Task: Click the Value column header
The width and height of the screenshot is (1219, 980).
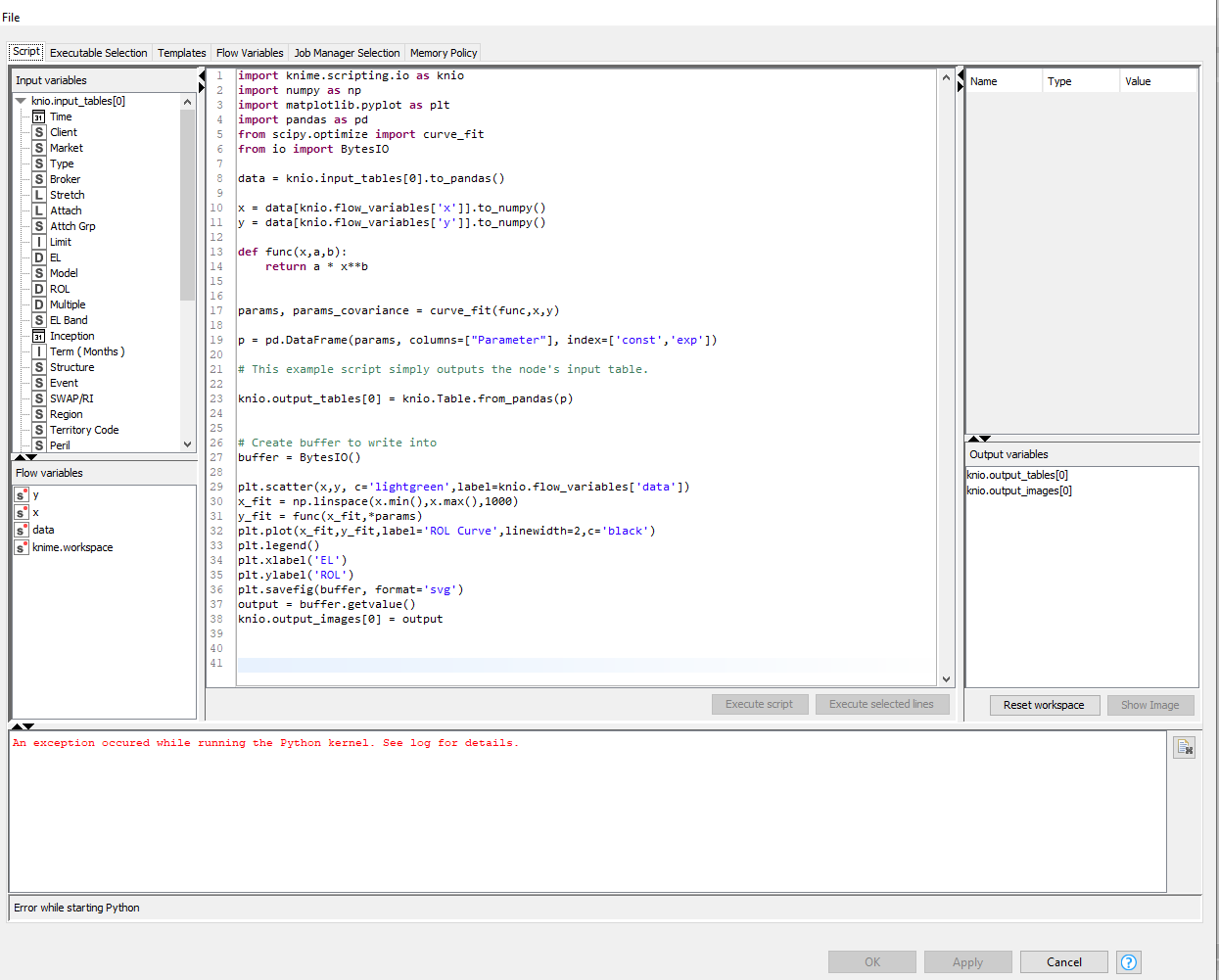Action: click(x=1158, y=81)
